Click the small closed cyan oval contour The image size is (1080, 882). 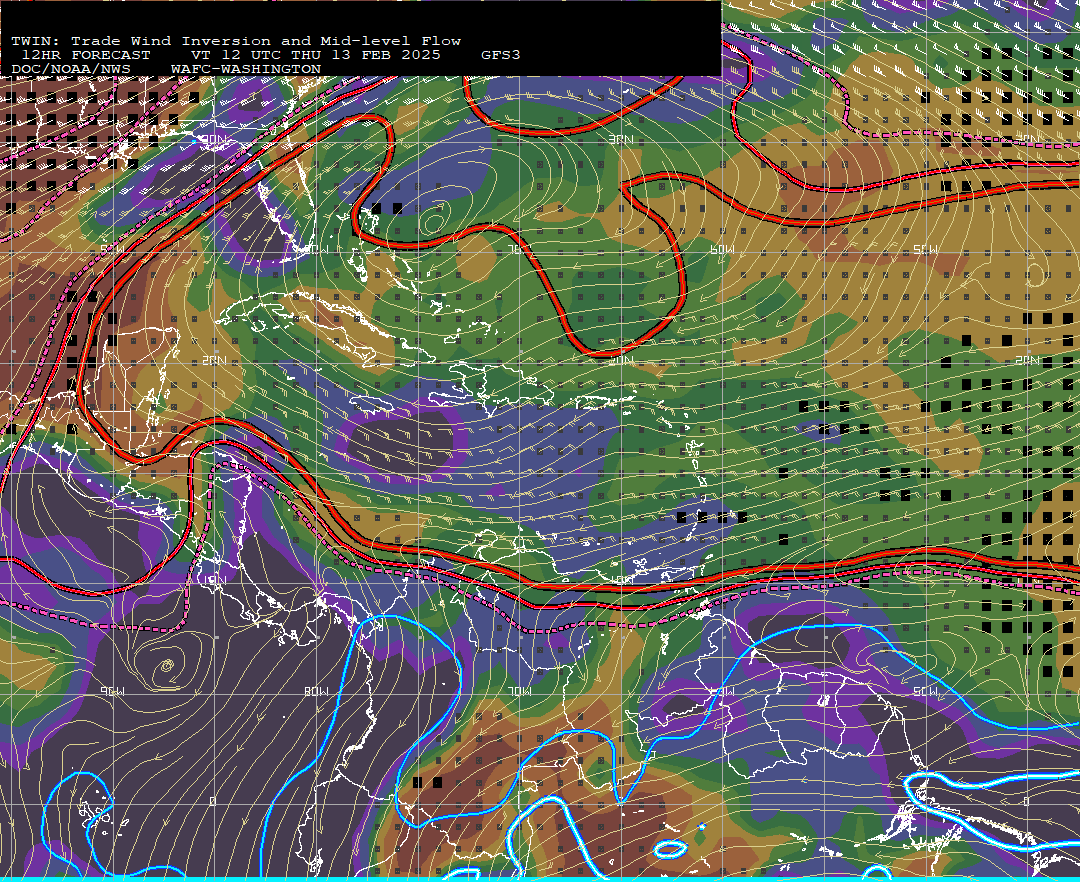coord(669,849)
